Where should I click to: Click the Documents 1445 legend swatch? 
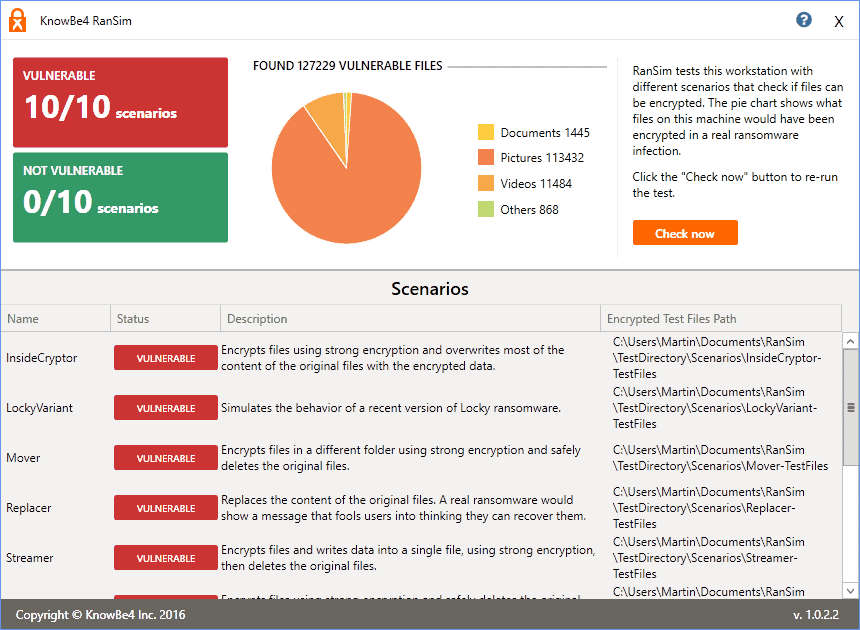(487, 132)
